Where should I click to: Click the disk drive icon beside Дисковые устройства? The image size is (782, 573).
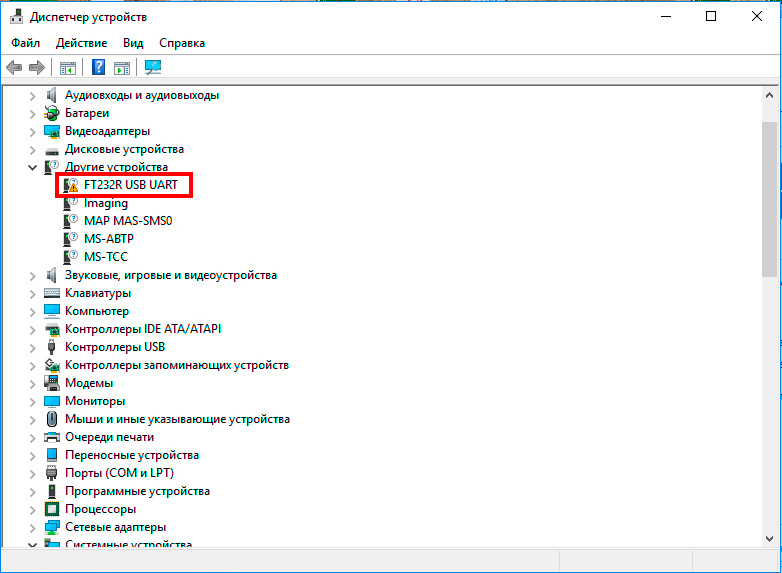pos(51,150)
